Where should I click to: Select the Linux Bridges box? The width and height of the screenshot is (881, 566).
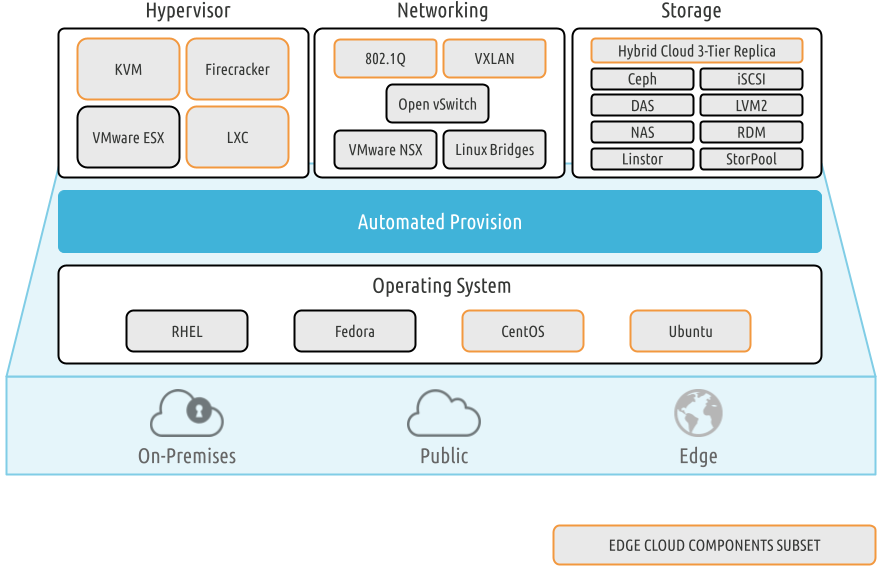494,150
